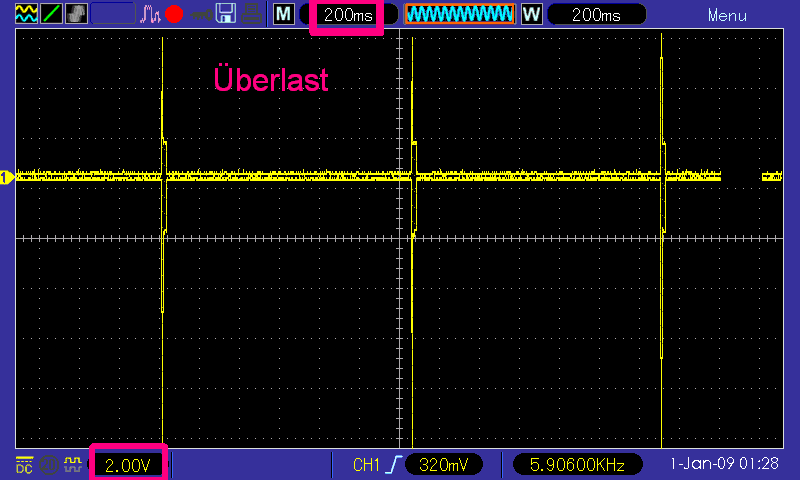The height and width of the screenshot is (480, 800).
Task: Click the red record circle icon
Action: (x=174, y=14)
